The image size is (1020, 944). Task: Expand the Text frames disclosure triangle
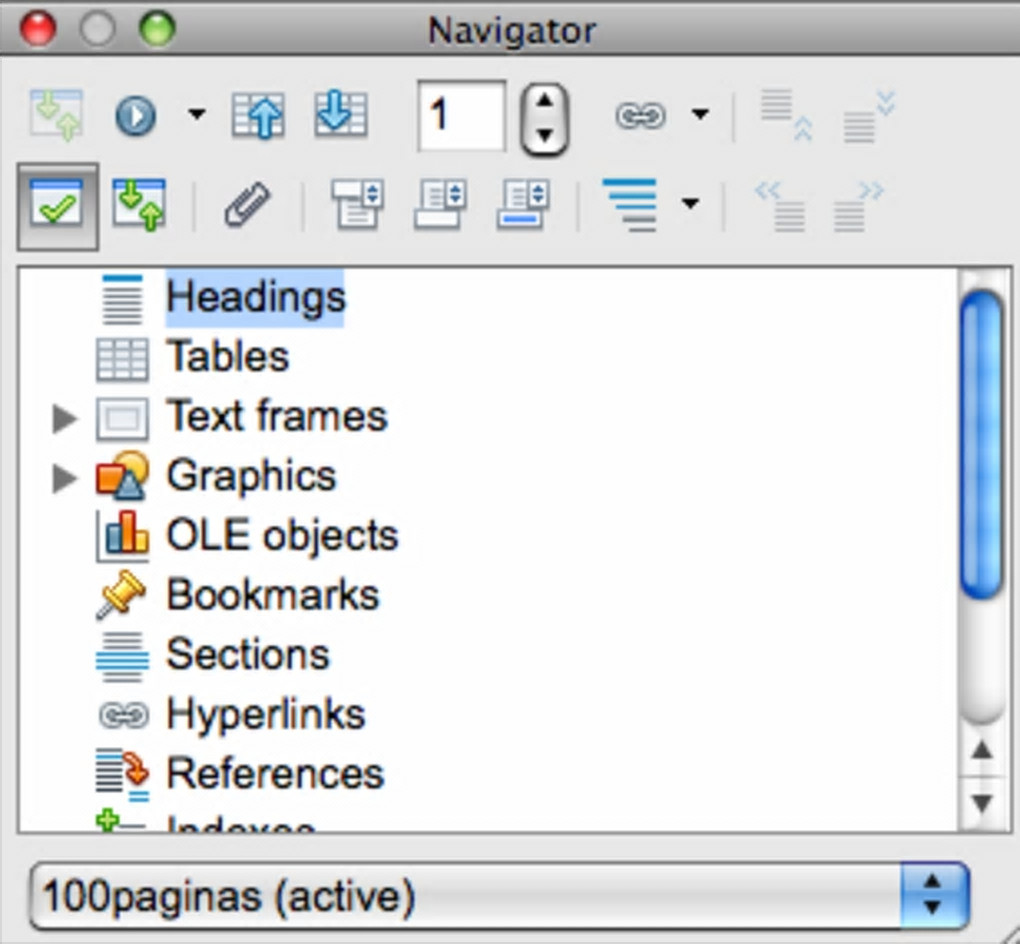64,418
